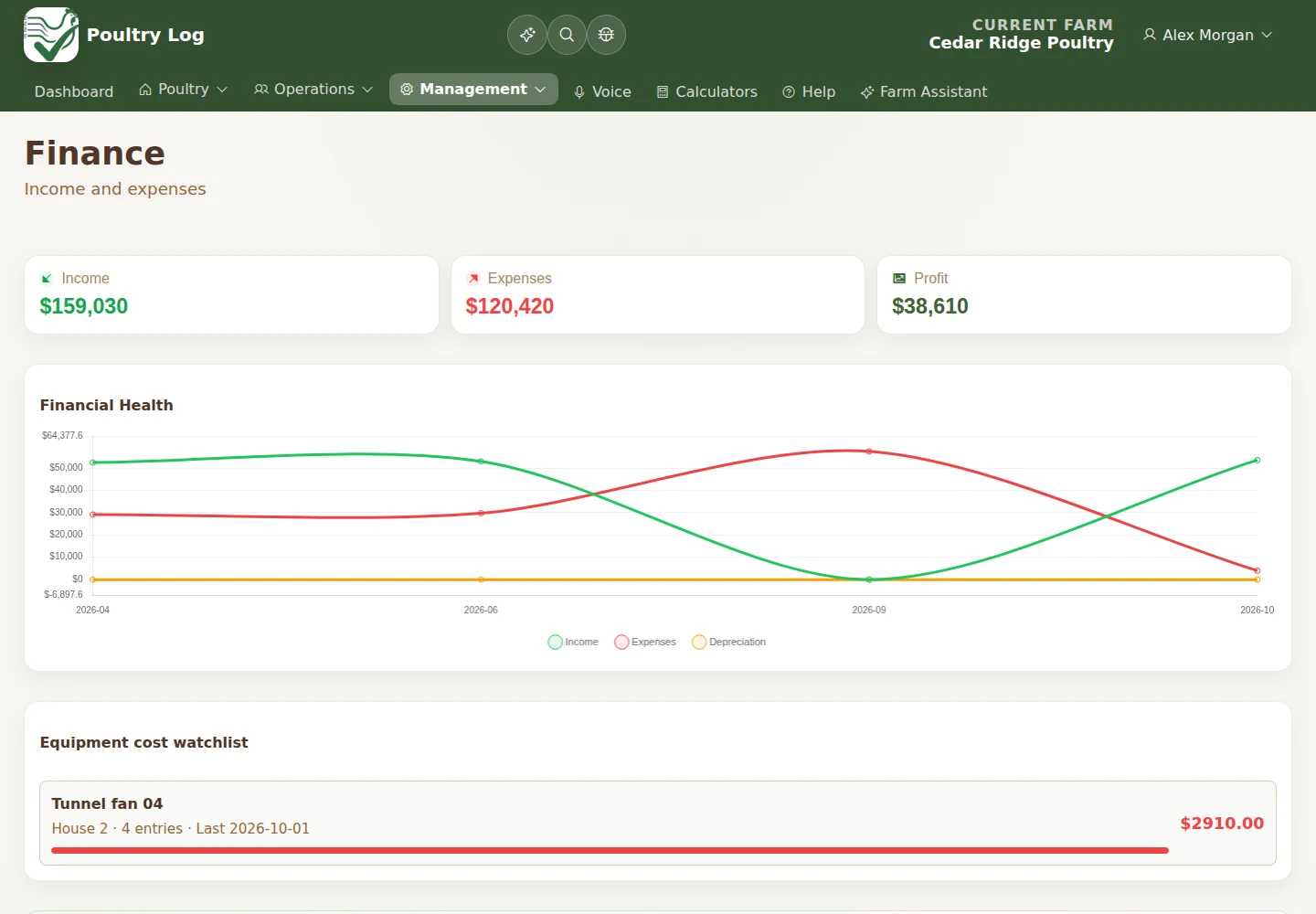The height and width of the screenshot is (914, 1316).
Task: Click the 'Finance' page heading
Action: point(95,154)
